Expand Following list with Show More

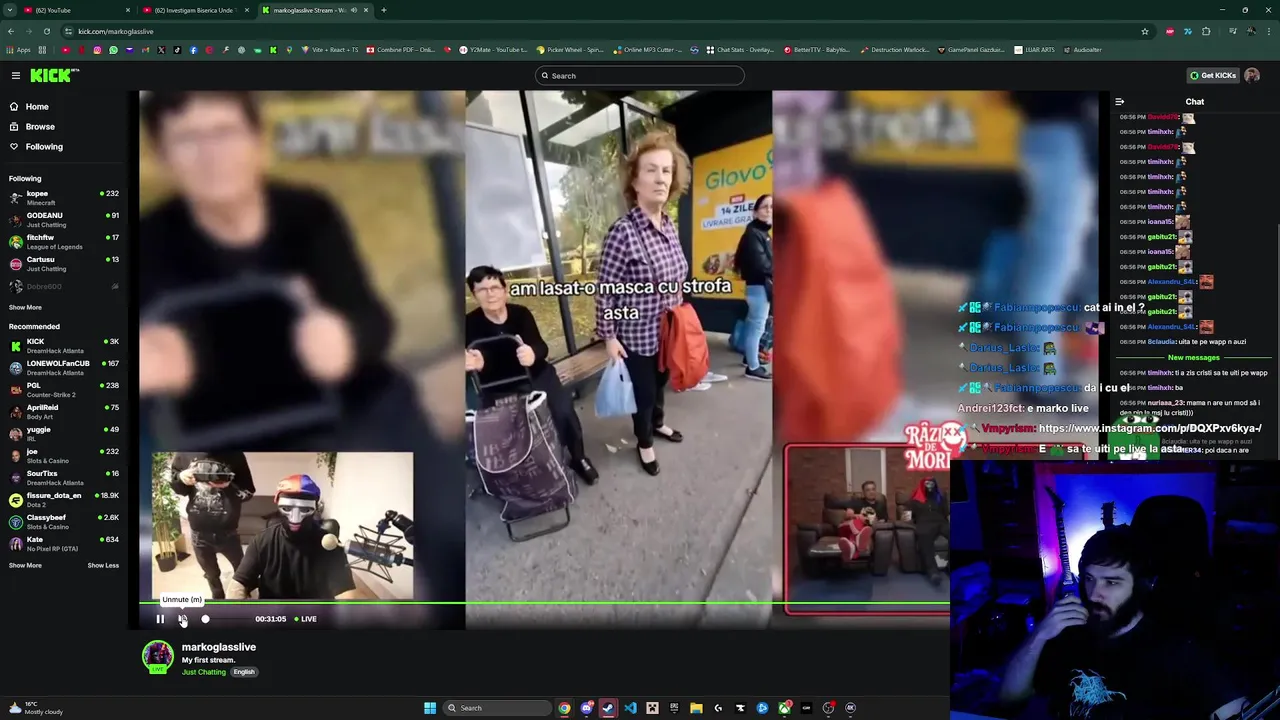point(25,308)
